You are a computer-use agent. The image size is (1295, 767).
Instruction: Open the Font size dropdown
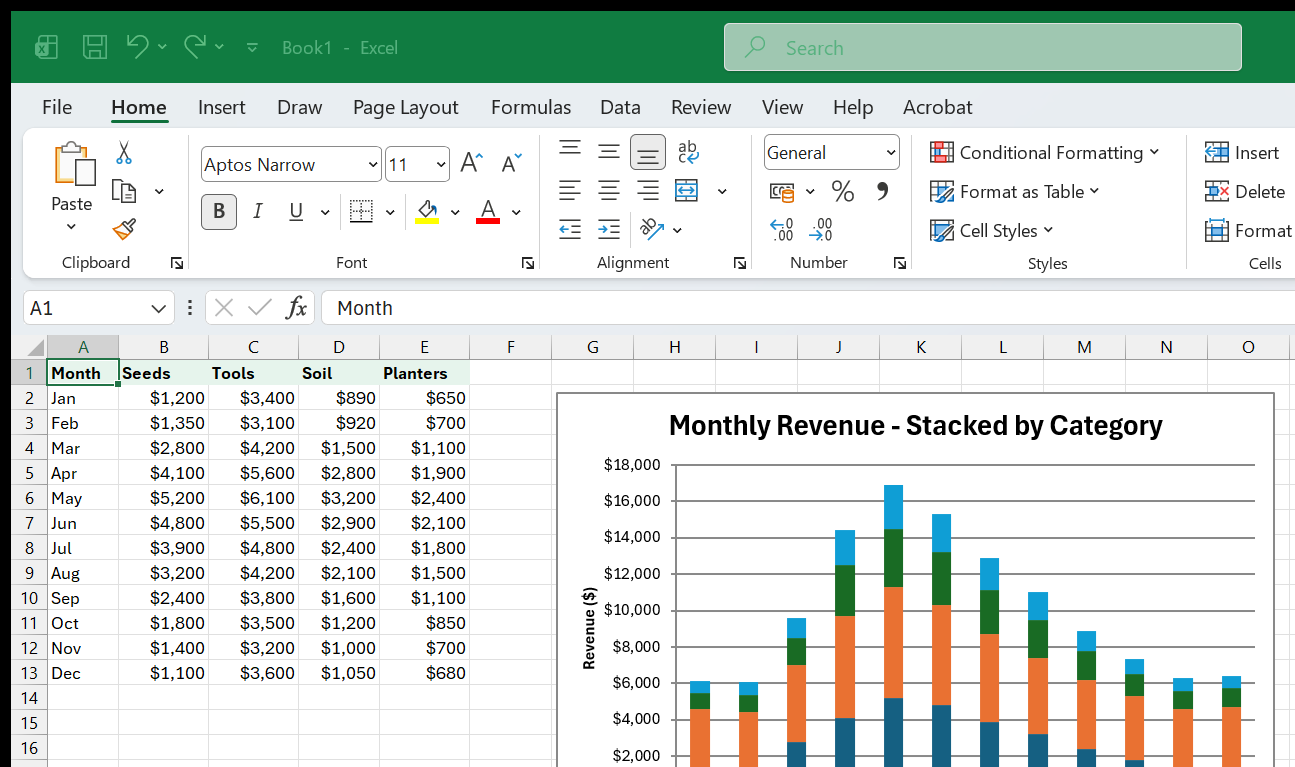(x=441, y=165)
